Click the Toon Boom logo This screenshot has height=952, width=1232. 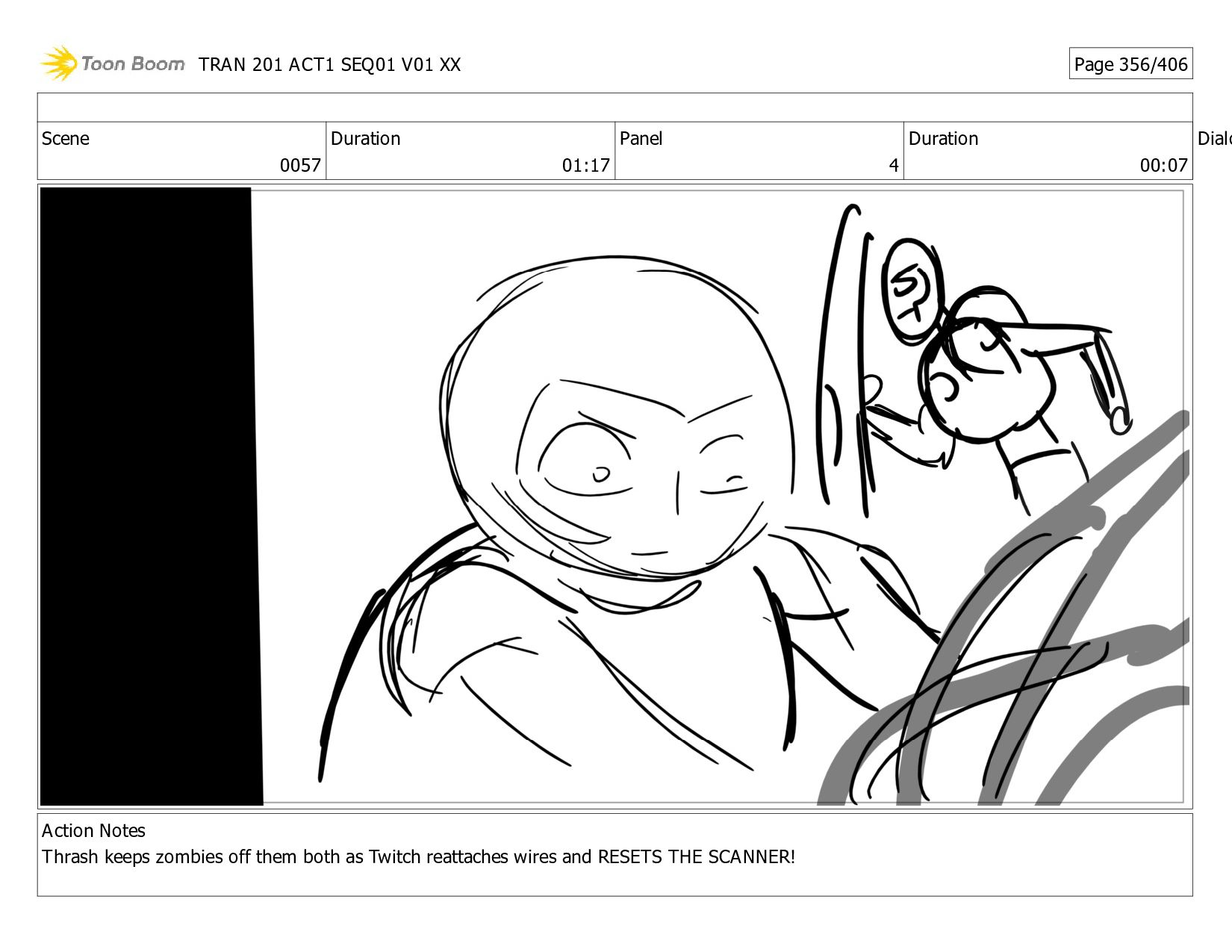coord(112,63)
